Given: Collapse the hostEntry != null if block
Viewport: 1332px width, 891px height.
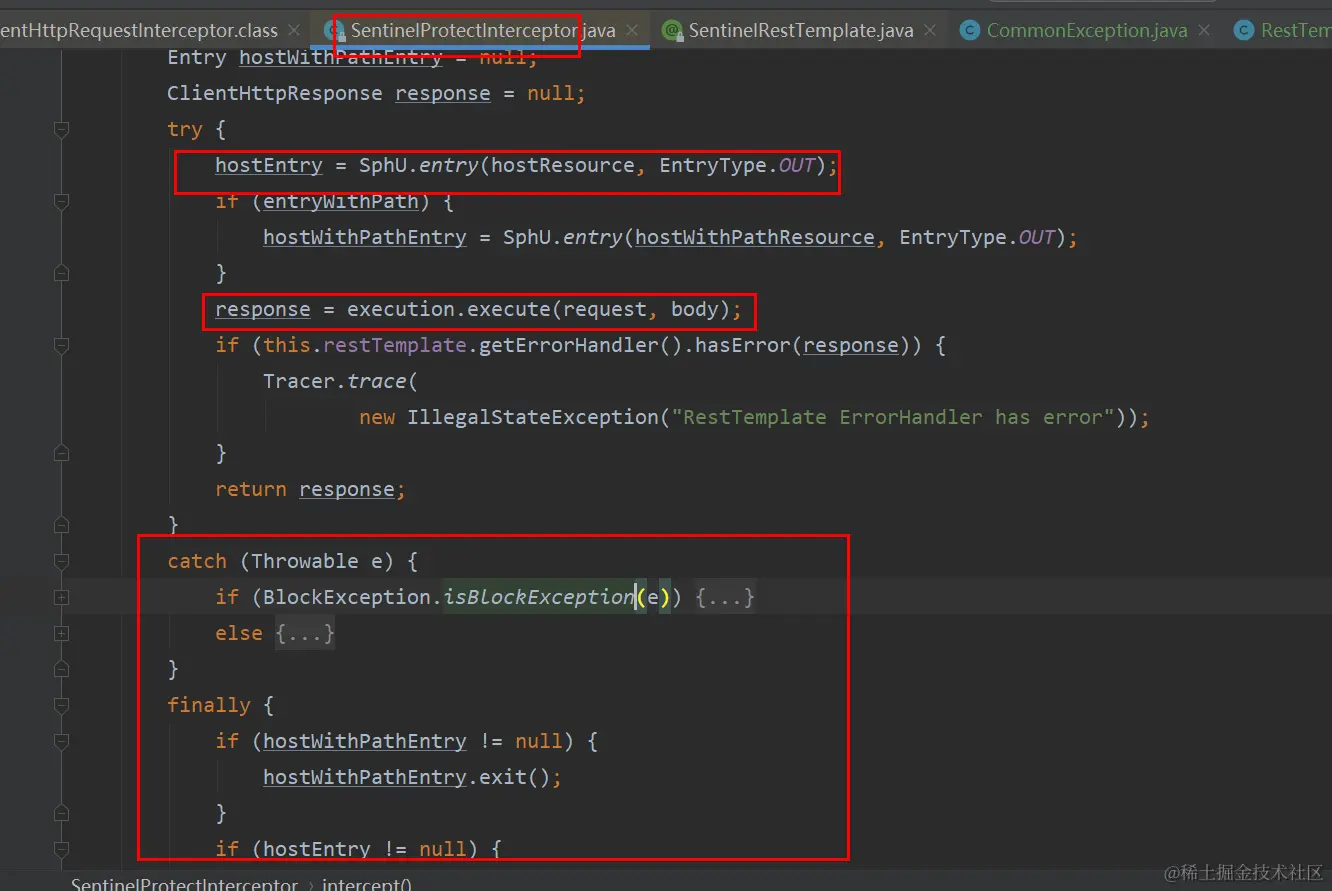Looking at the screenshot, I should 61,849.
